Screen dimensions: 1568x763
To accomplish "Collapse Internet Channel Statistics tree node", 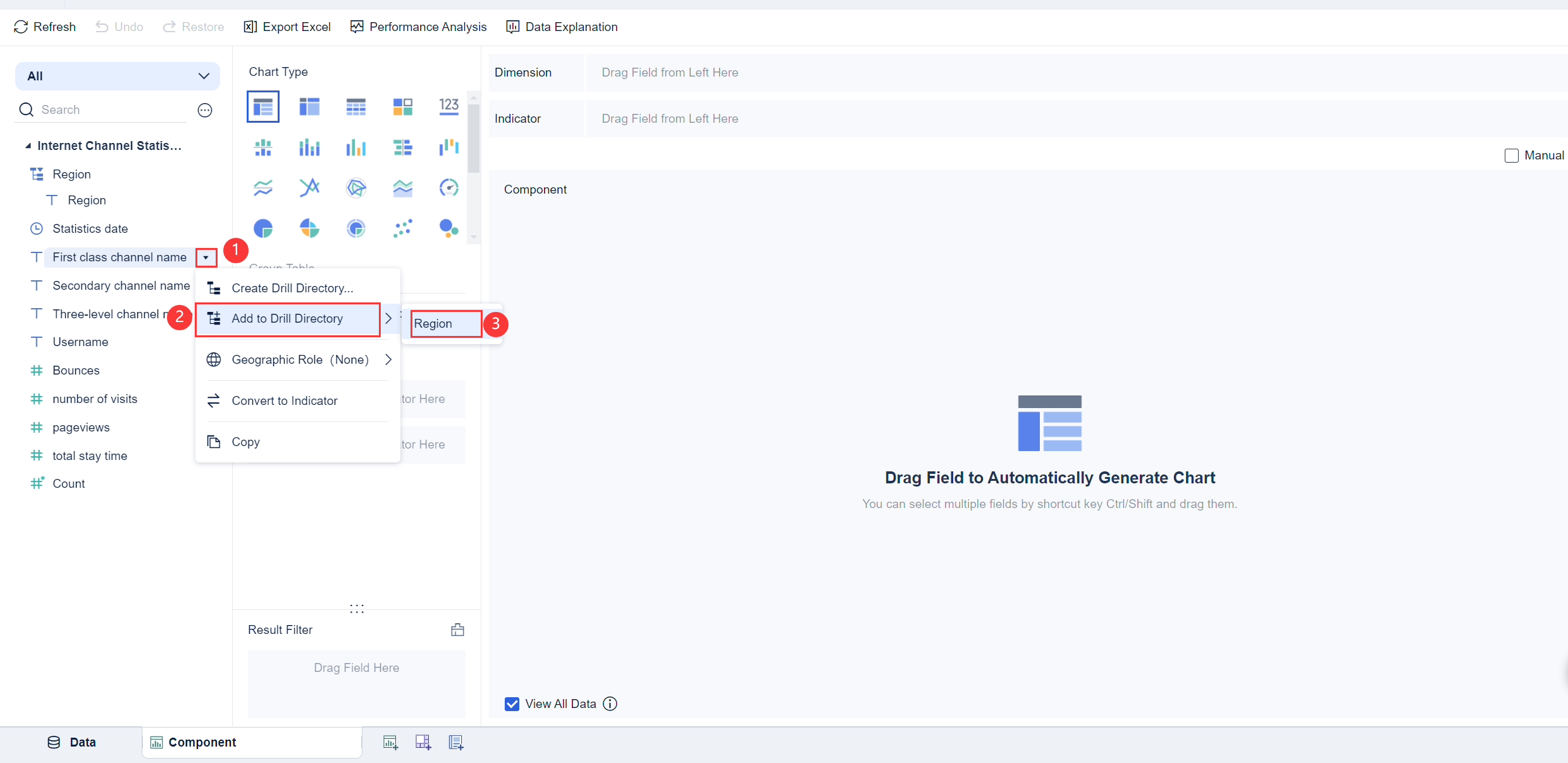I will tap(28, 146).
